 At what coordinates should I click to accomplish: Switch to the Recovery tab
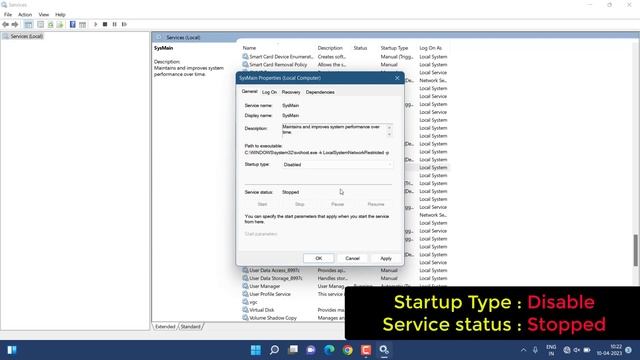[291, 92]
